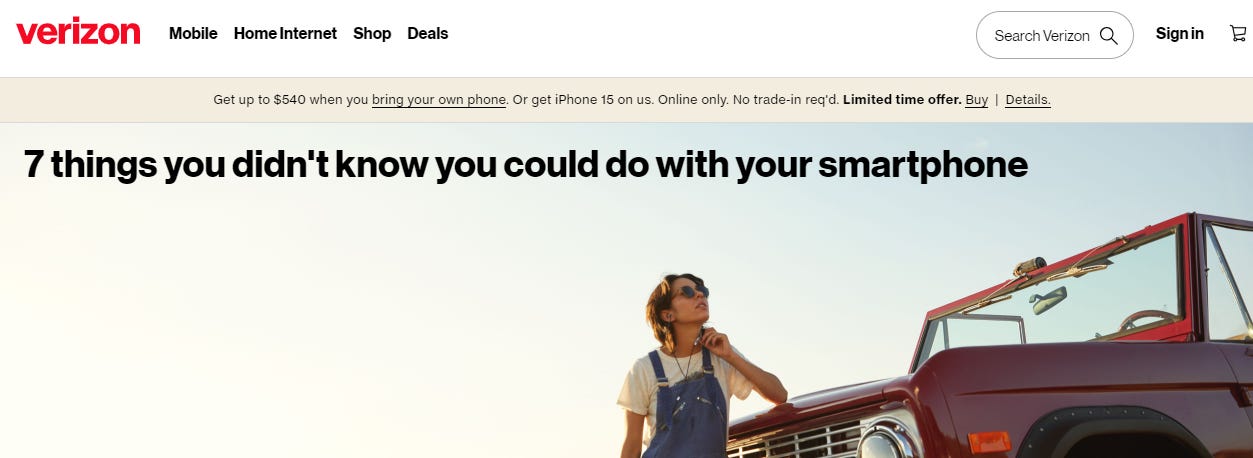
Task: Click the "Limited time offer." bold text
Action: click(x=902, y=100)
